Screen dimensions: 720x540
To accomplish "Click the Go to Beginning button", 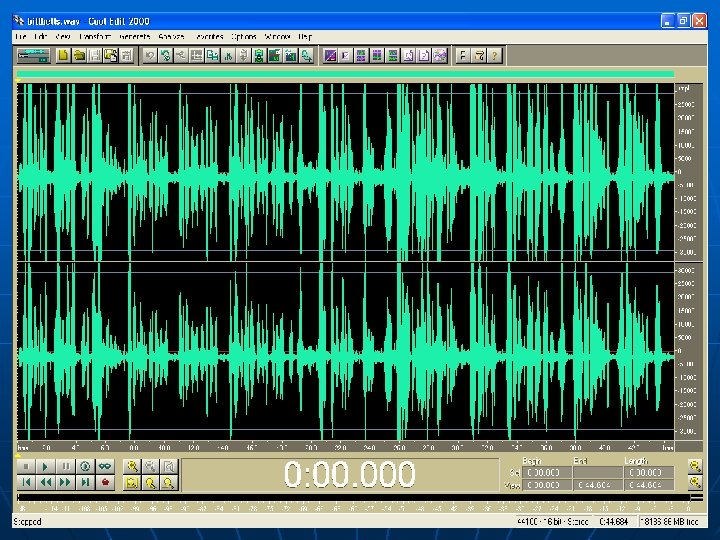I will pyautogui.click(x=27, y=482).
